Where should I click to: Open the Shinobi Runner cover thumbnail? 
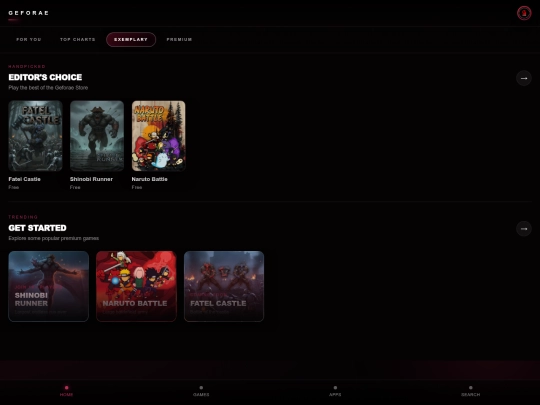(97, 136)
